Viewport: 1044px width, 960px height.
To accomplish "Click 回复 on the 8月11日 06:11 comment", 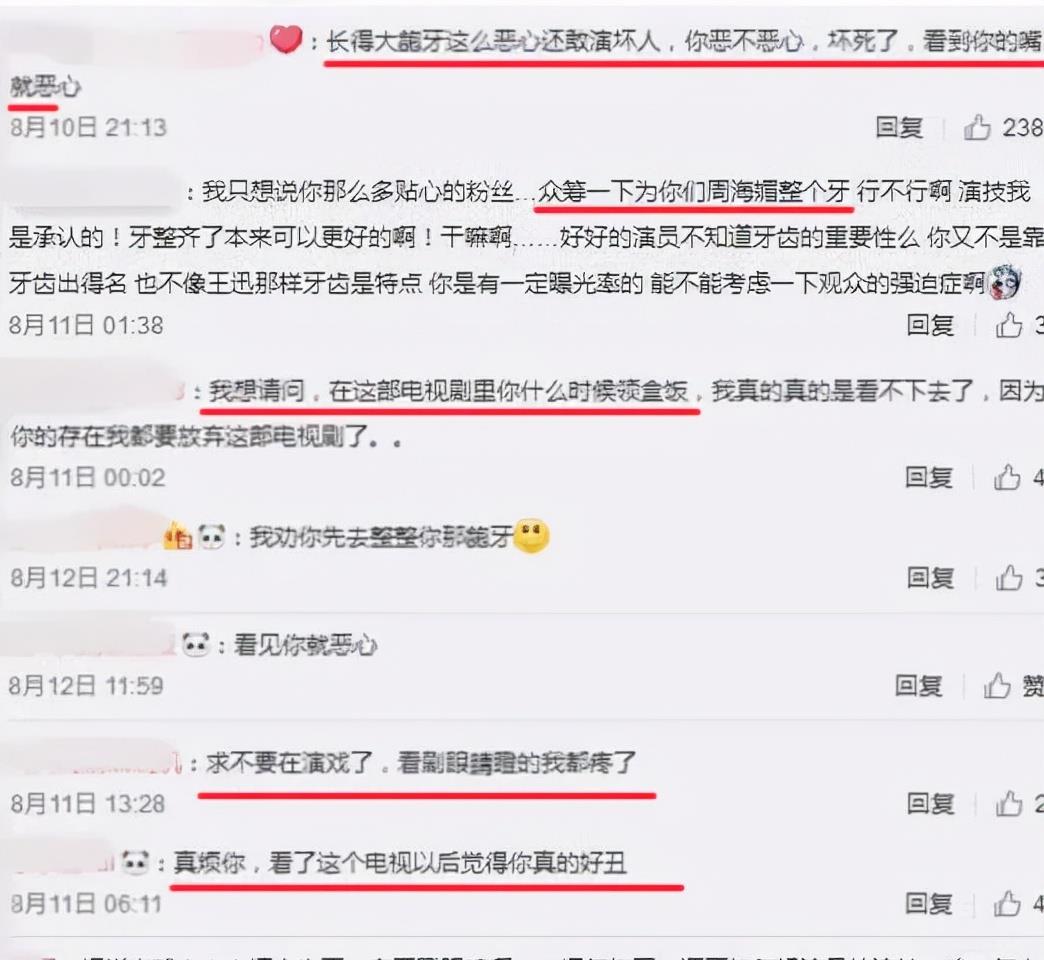I will pos(929,903).
